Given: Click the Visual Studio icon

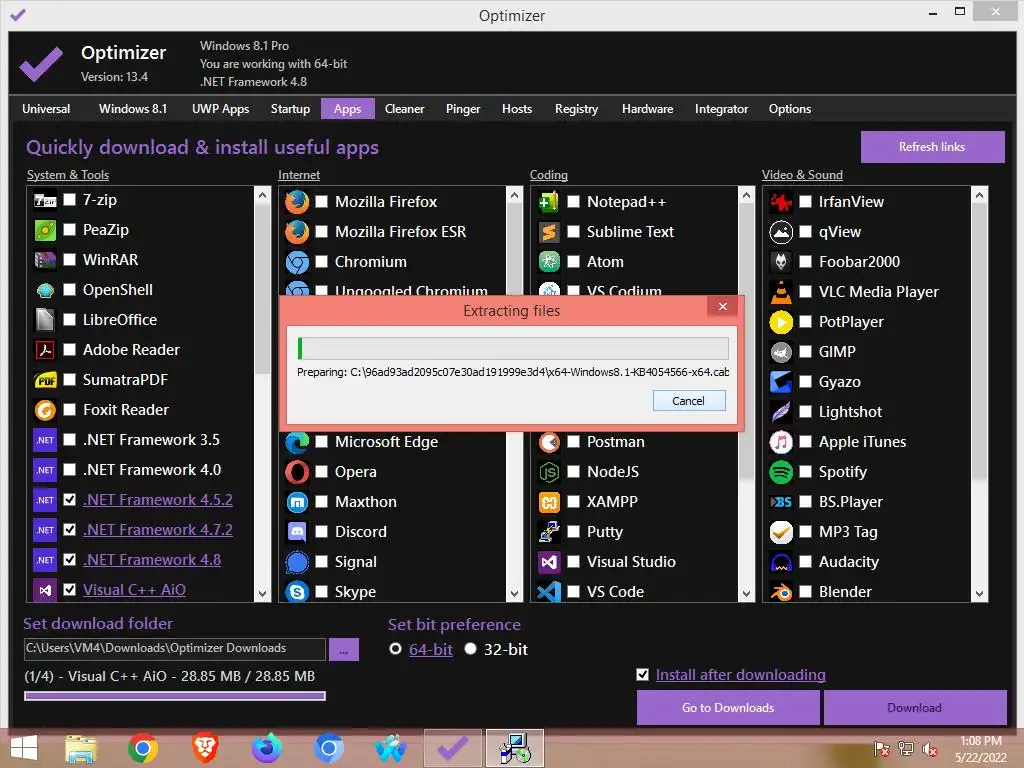Looking at the screenshot, I should 549,562.
